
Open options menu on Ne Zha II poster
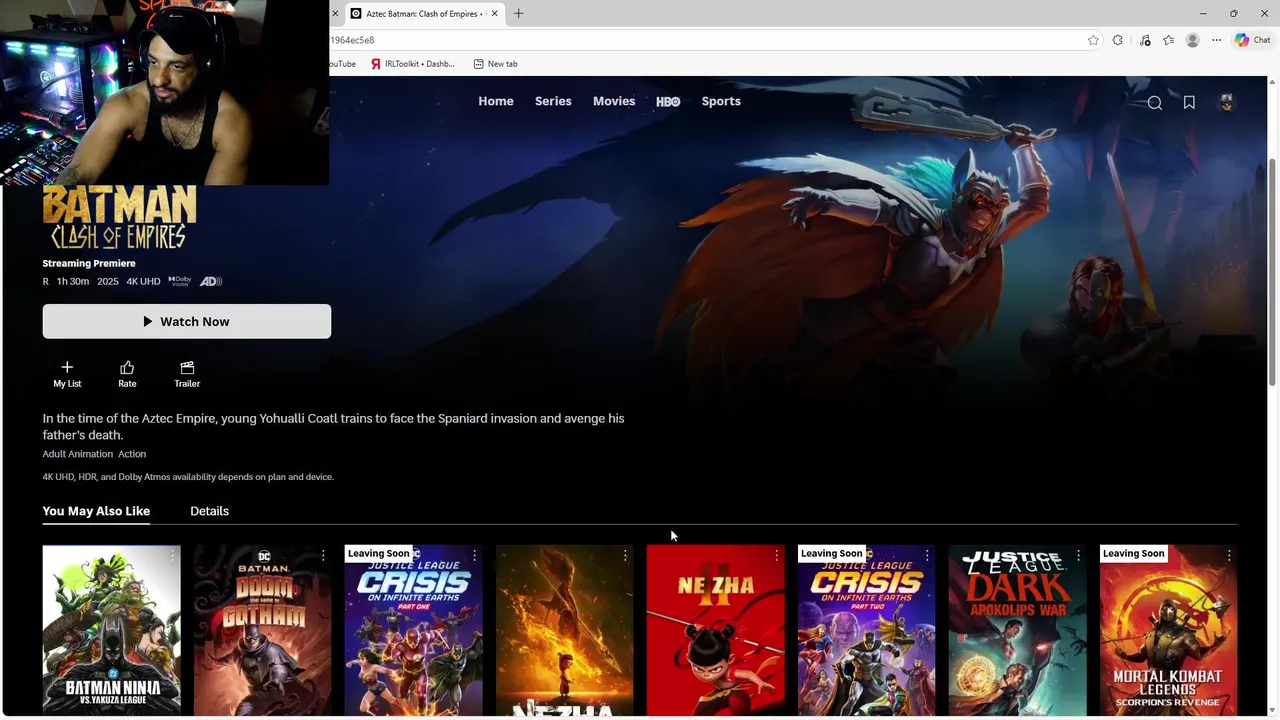click(776, 555)
